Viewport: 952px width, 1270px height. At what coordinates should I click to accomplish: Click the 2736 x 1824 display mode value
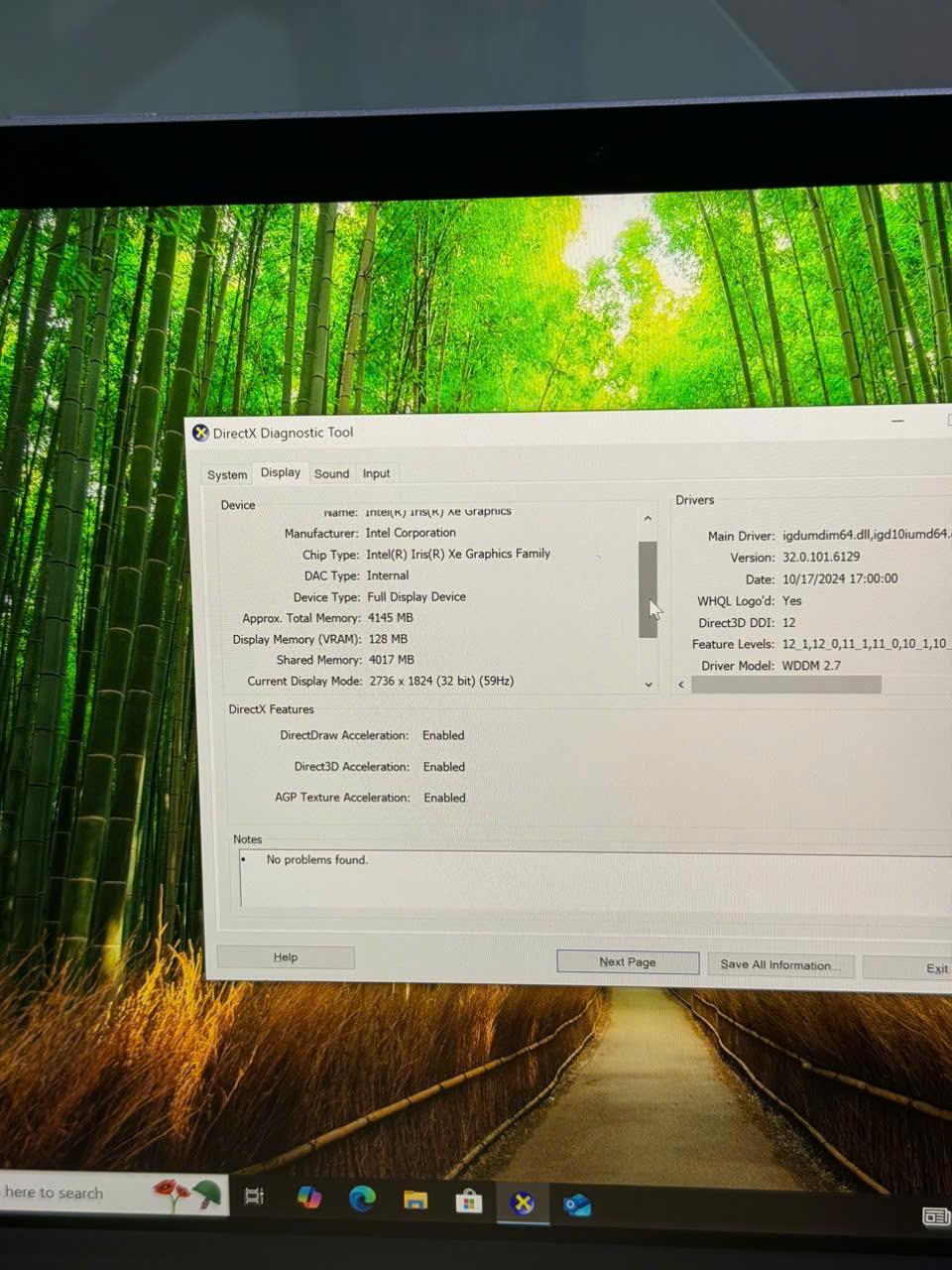point(441,681)
